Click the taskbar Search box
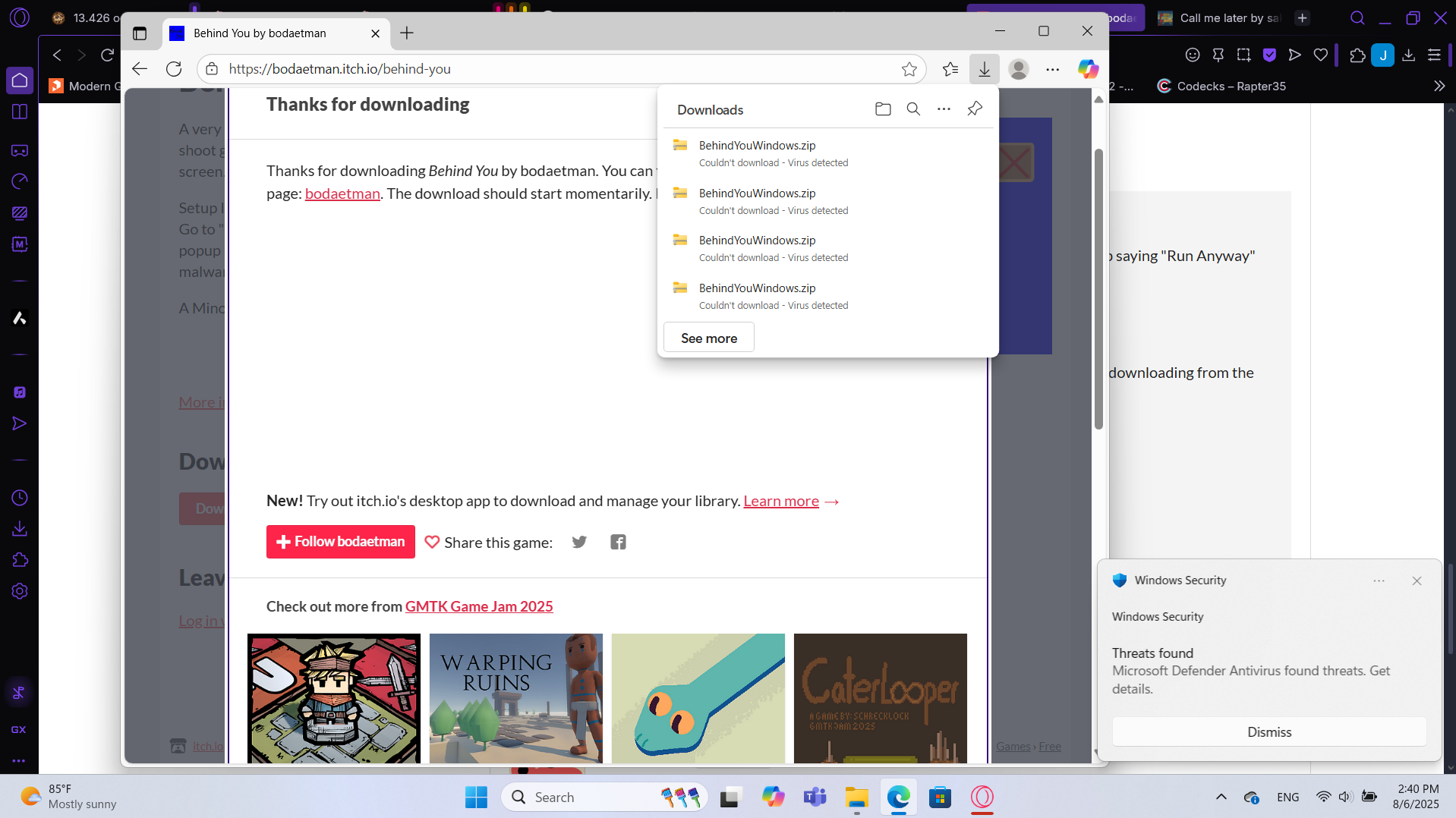1456x818 pixels. 604,797
